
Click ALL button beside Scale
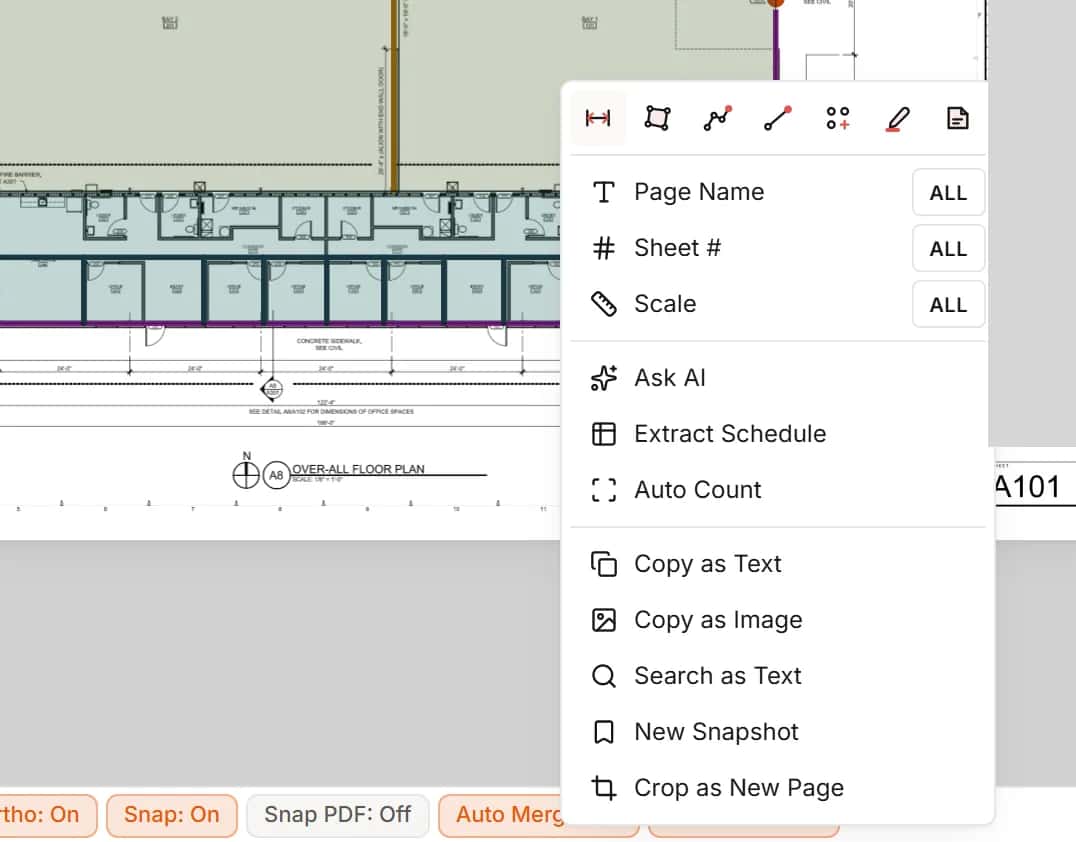[948, 305]
